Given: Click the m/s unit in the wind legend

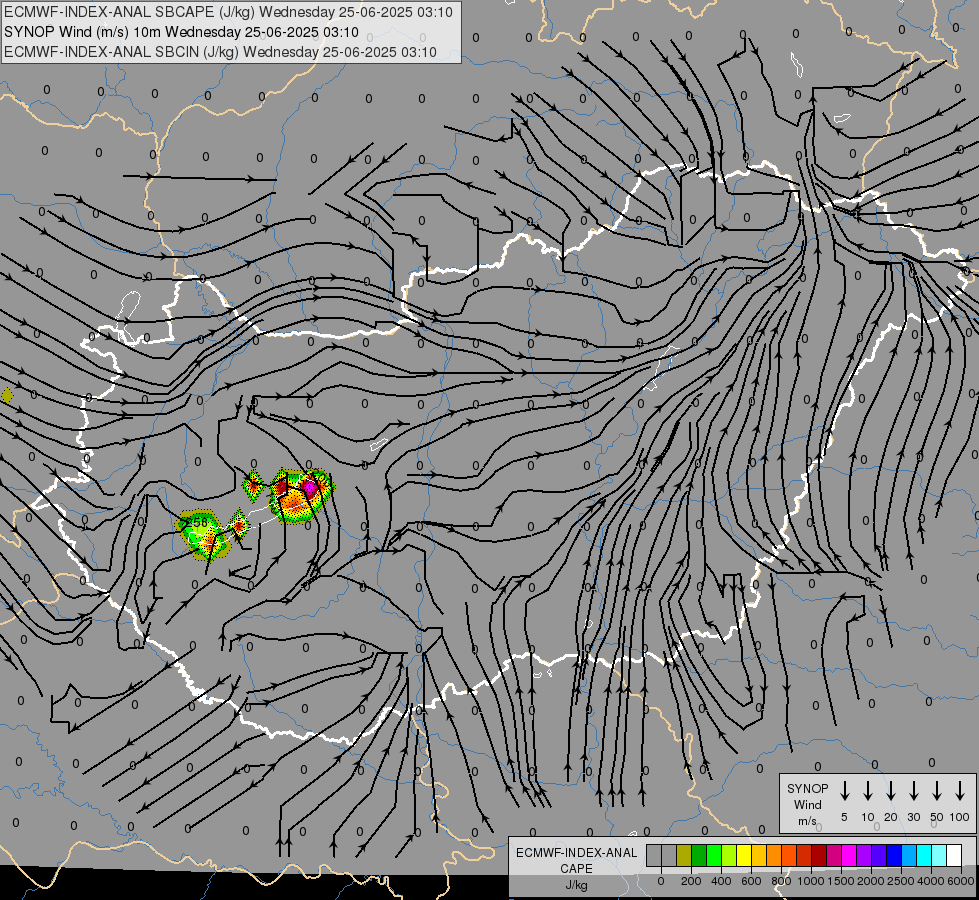Looking at the screenshot, I should pyautogui.click(x=807, y=821).
